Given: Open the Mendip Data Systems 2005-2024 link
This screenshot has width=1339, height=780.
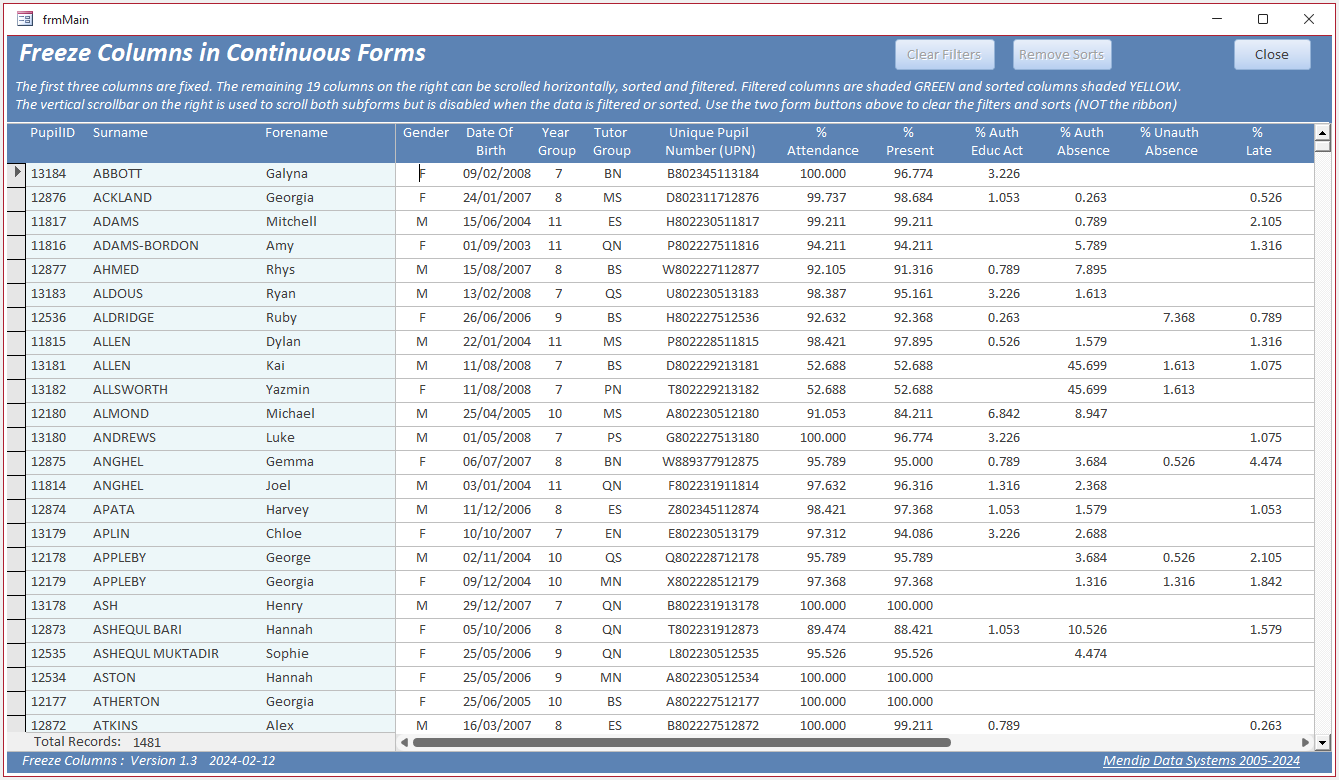Looking at the screenshot, I should (1201, 761).
